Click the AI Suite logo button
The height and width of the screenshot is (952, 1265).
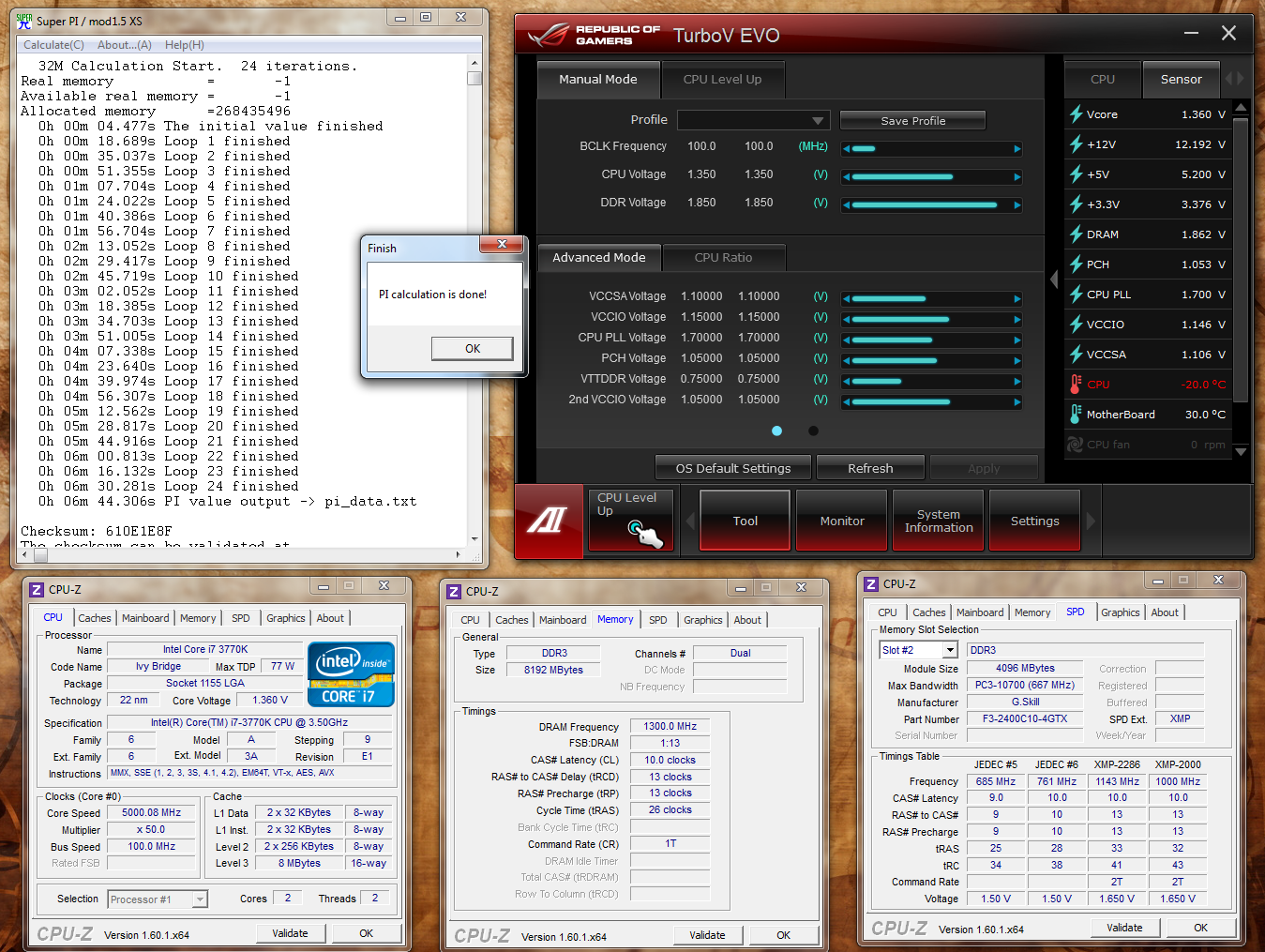[549, 519]
